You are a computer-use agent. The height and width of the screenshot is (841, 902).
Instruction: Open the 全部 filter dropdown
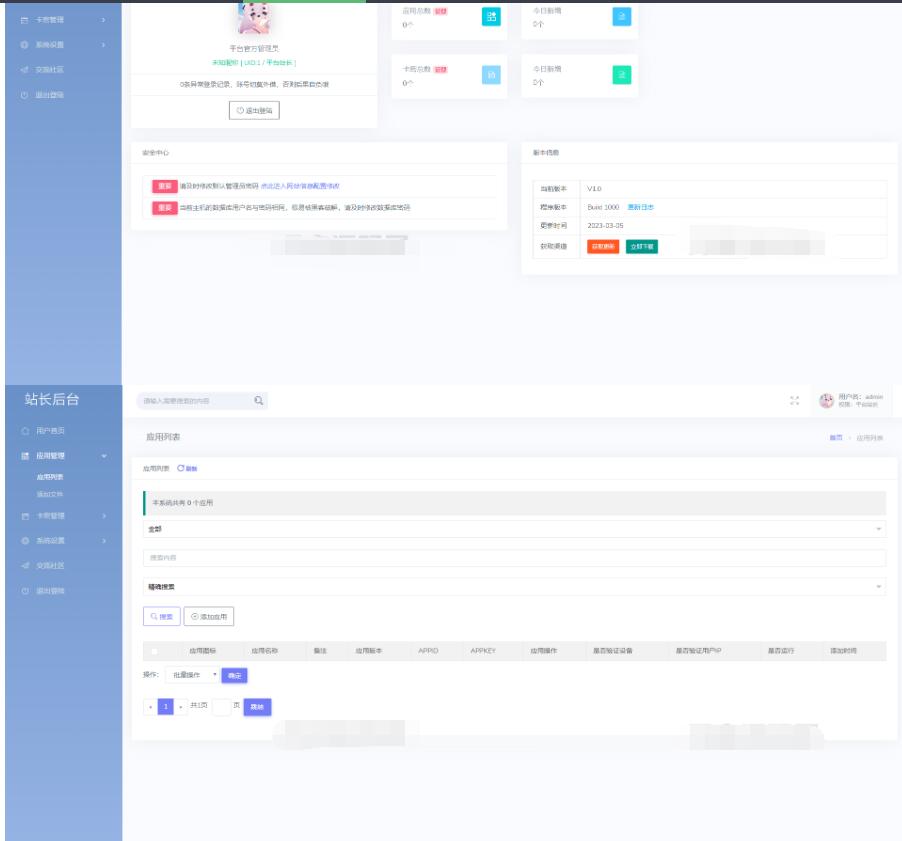click(514, 528)
